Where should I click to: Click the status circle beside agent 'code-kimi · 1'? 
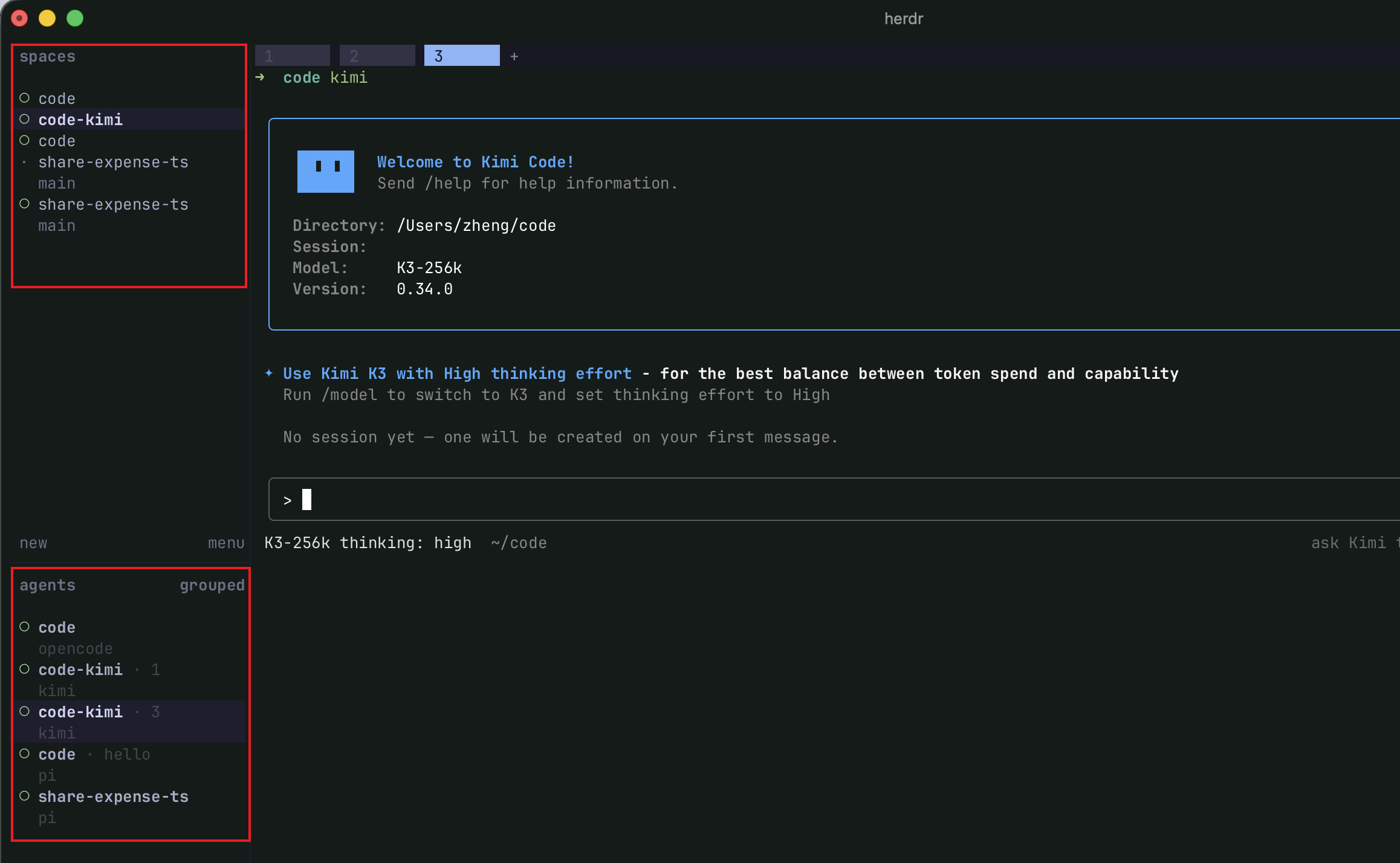(25, 669)
